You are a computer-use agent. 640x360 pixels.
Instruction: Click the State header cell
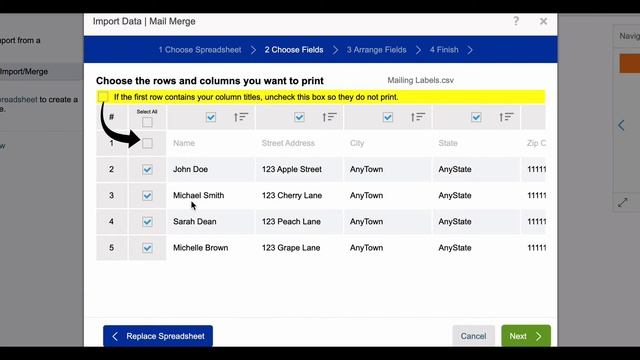click(x=476, y=143)
